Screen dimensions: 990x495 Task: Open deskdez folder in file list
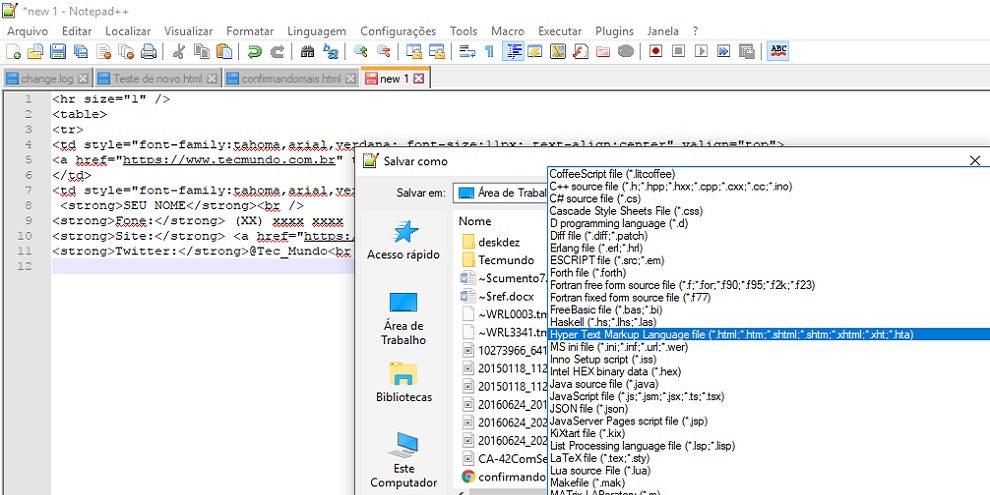(x=490, y=242)
